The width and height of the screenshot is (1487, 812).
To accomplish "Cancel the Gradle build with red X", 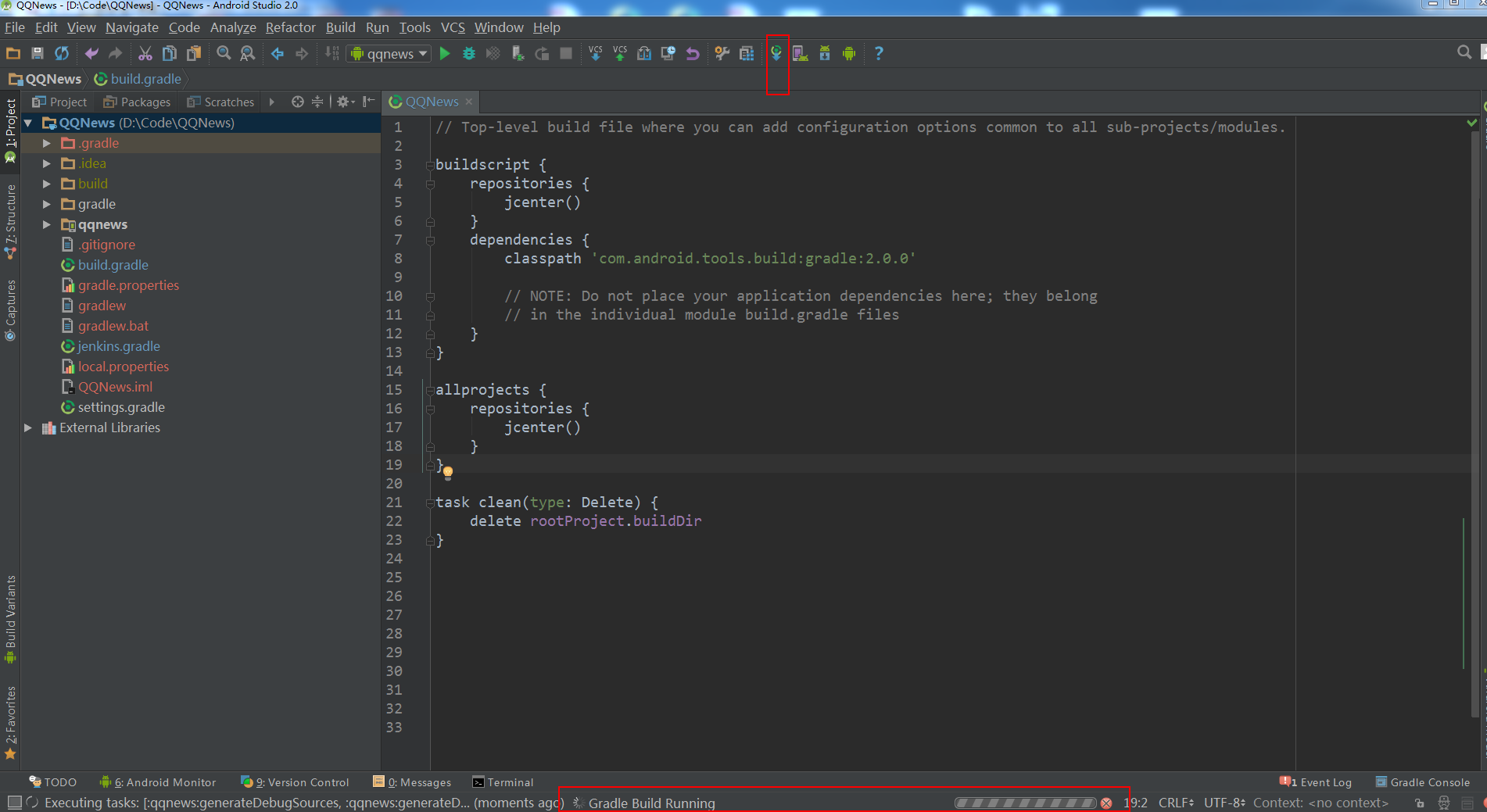I will point(1106,803).
